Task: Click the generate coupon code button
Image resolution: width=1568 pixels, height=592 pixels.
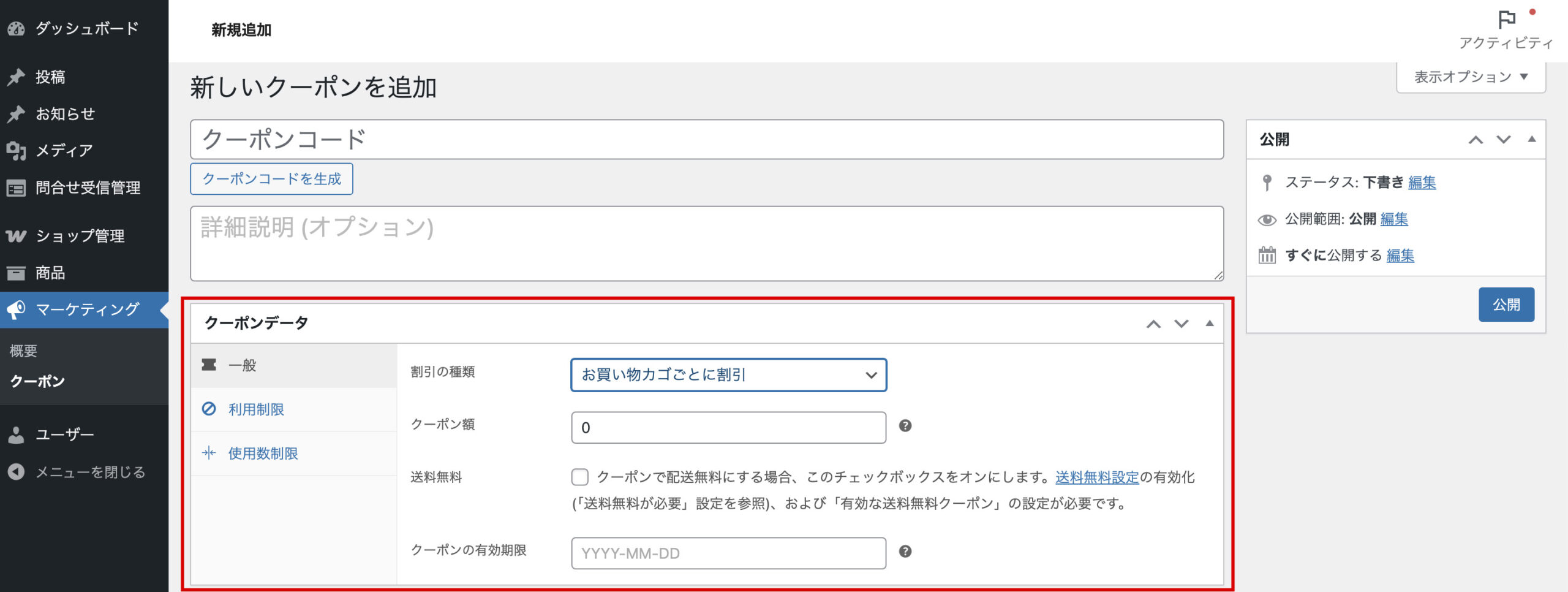Action: pos(271,179)
